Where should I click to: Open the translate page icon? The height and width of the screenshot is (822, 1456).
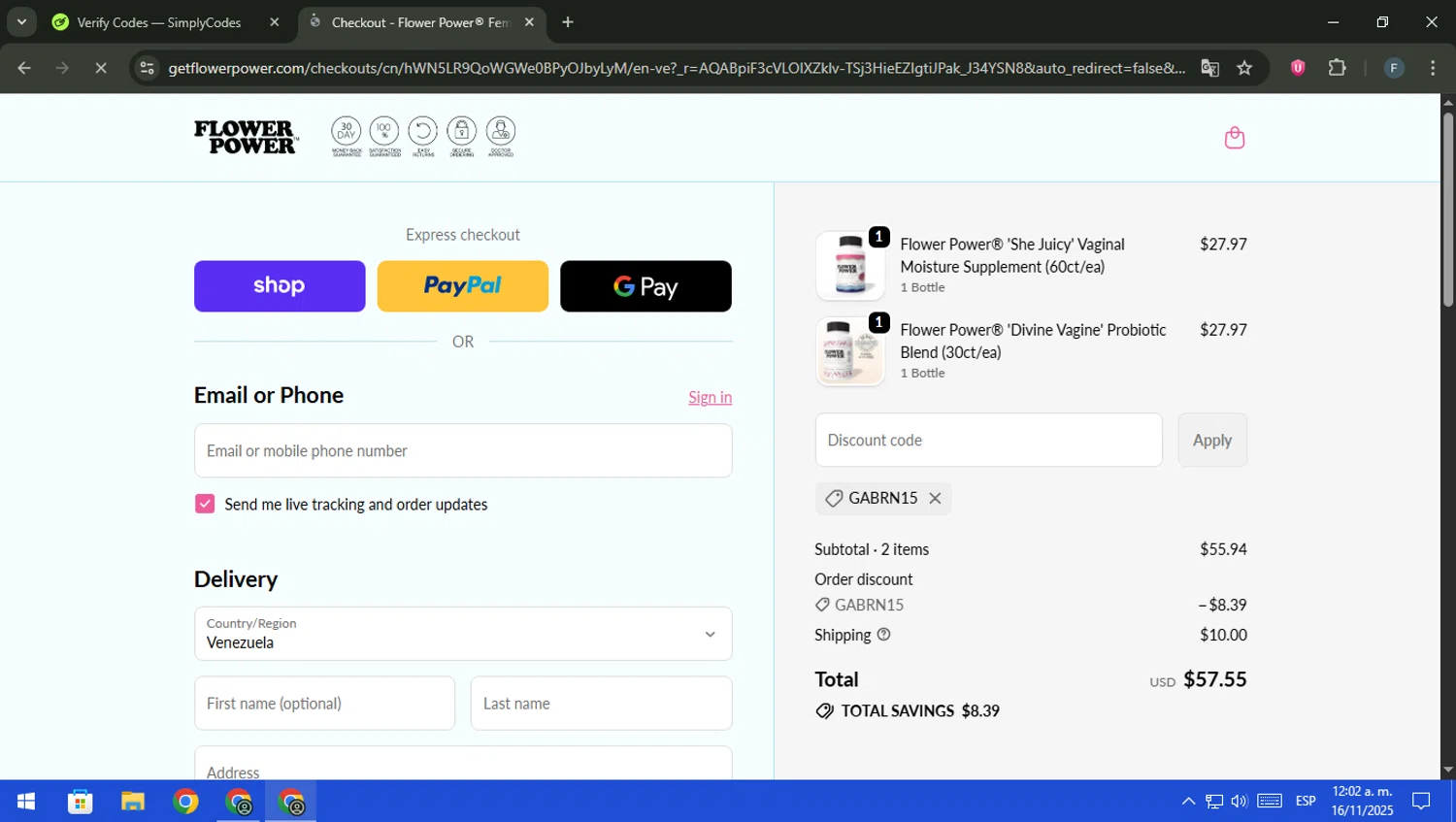1209,68
